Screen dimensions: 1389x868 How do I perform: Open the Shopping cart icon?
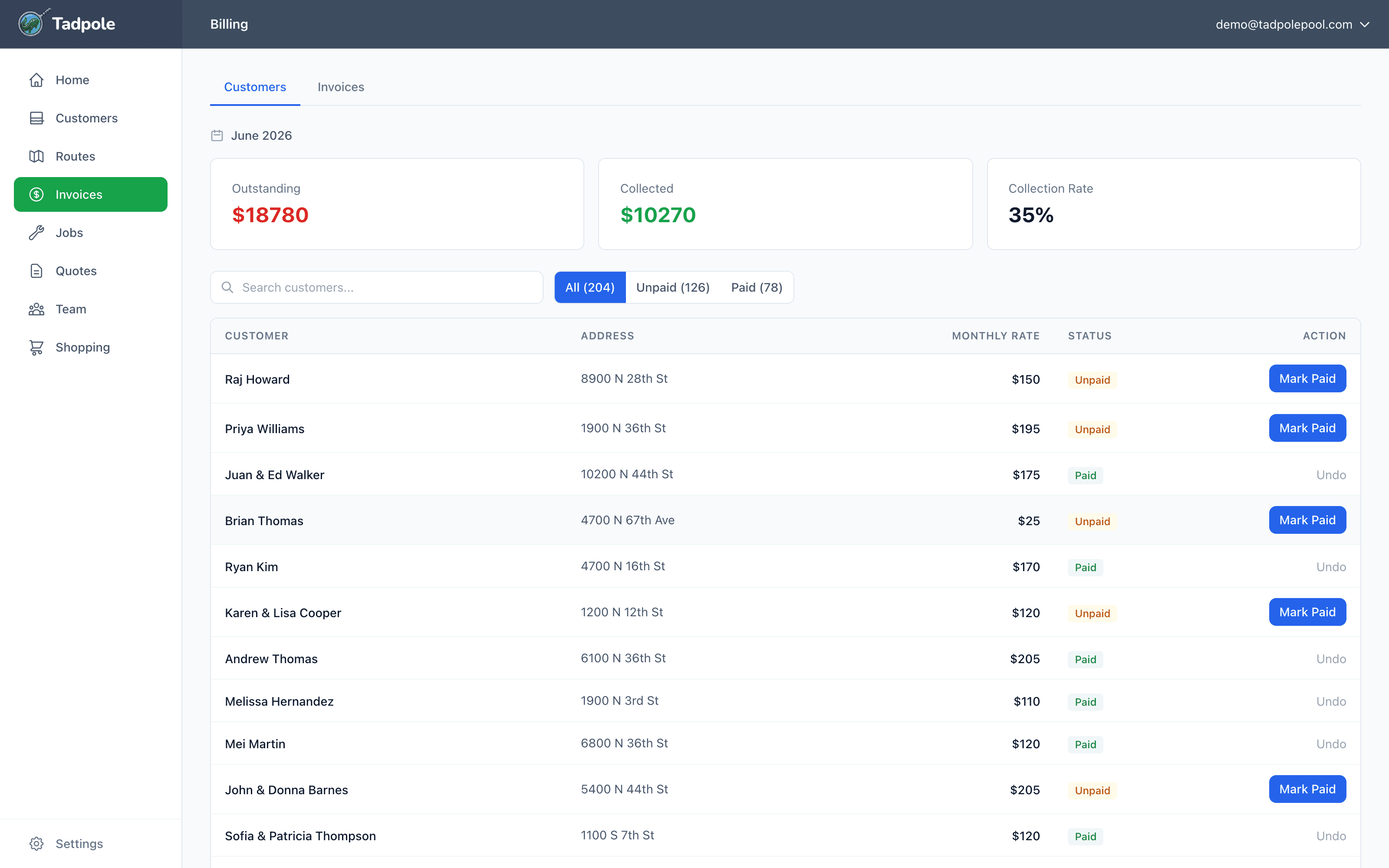[37, 347]
